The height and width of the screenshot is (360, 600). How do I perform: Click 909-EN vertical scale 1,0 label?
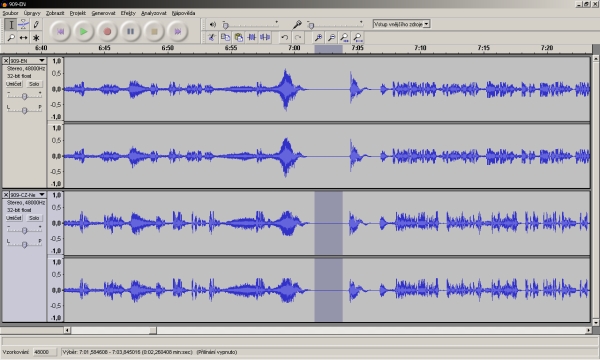pyautogui.click(x=56, y=61)
